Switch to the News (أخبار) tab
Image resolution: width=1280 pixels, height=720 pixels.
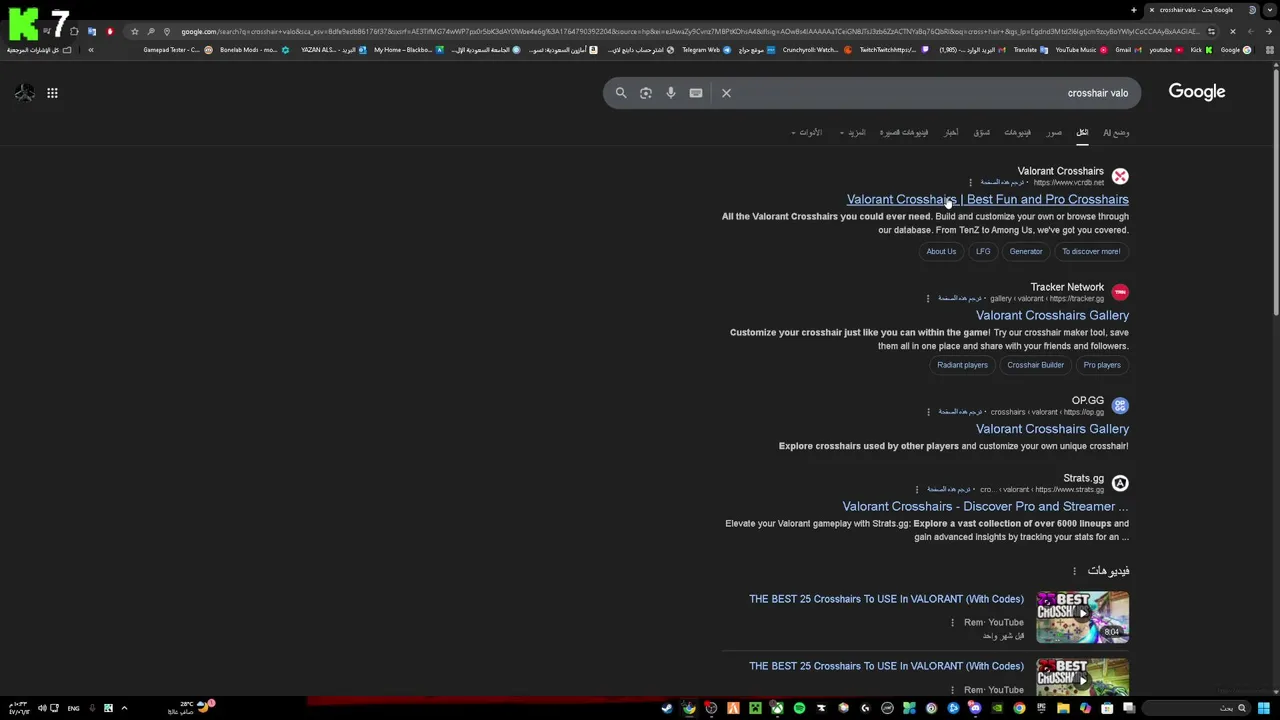tap(951, 132)
